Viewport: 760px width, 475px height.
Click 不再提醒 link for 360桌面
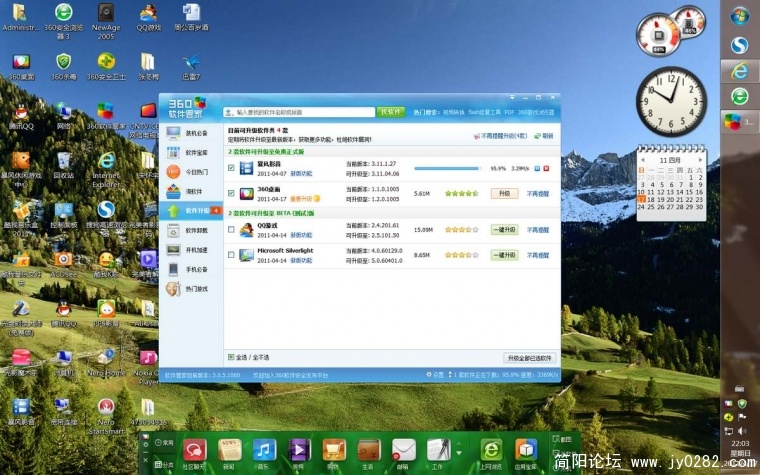(x=538, y=193)
